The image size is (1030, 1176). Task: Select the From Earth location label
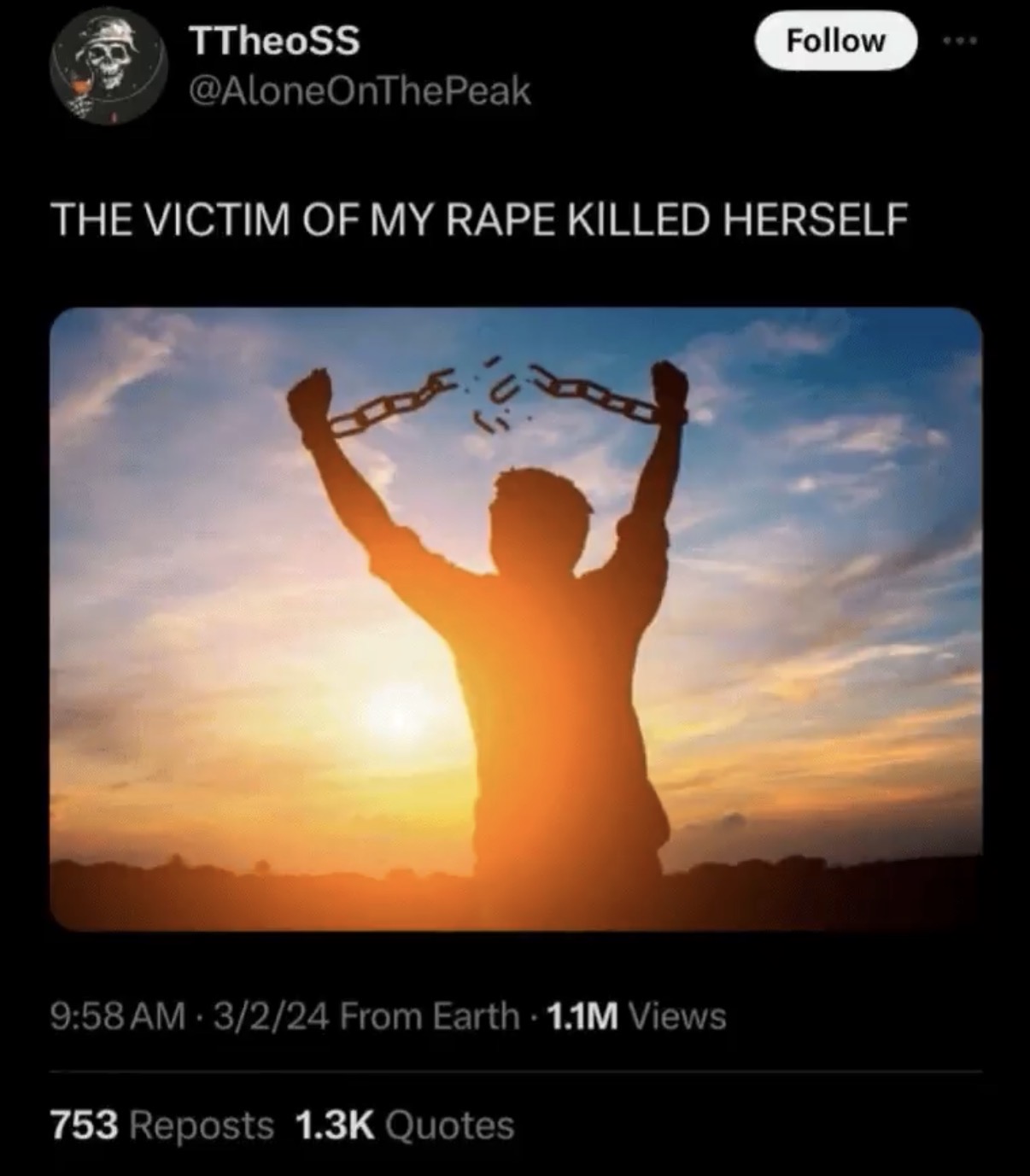pyautogui.click(x=430, y=1015)
